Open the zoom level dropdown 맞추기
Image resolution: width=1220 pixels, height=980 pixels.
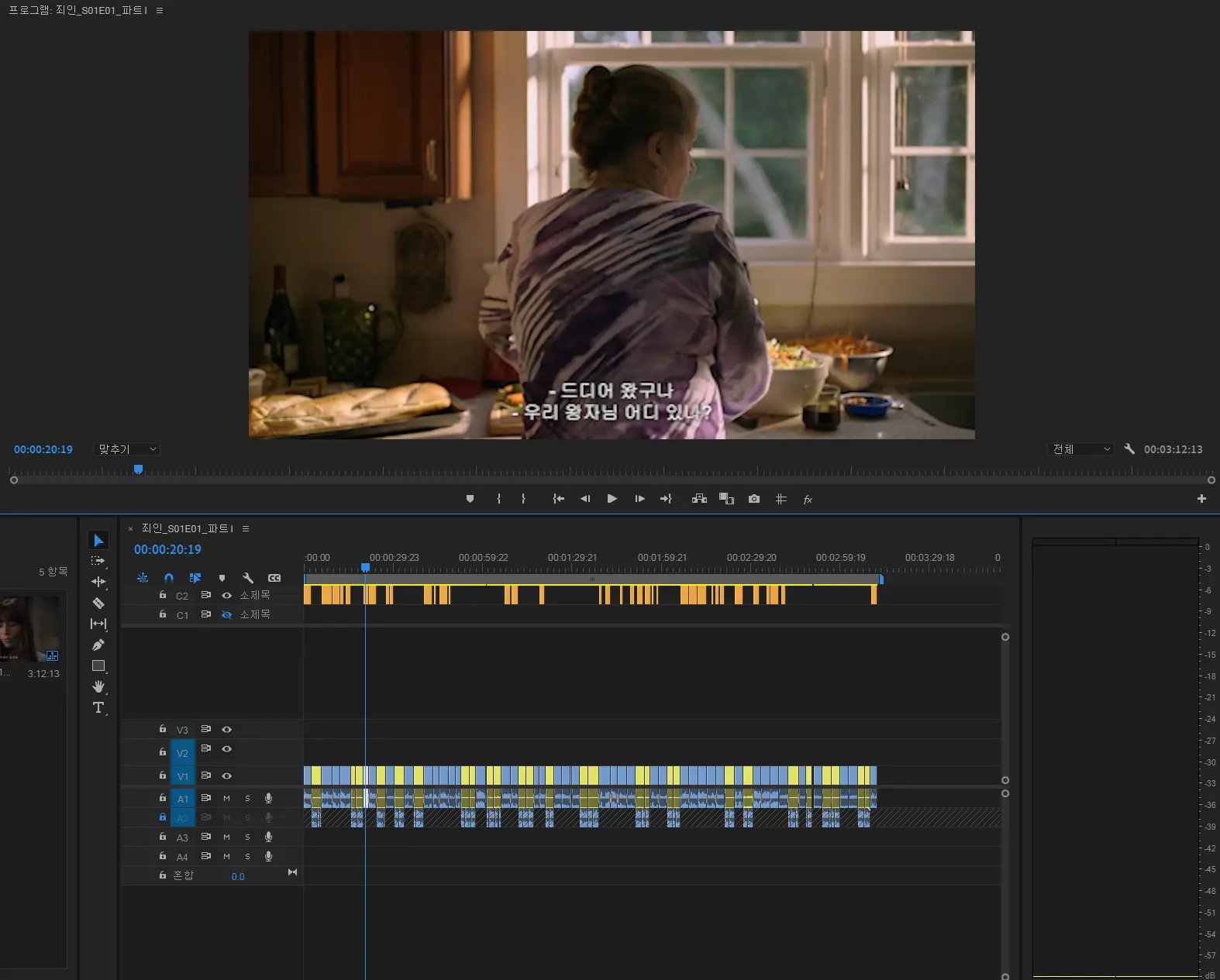tap(127, 449)
